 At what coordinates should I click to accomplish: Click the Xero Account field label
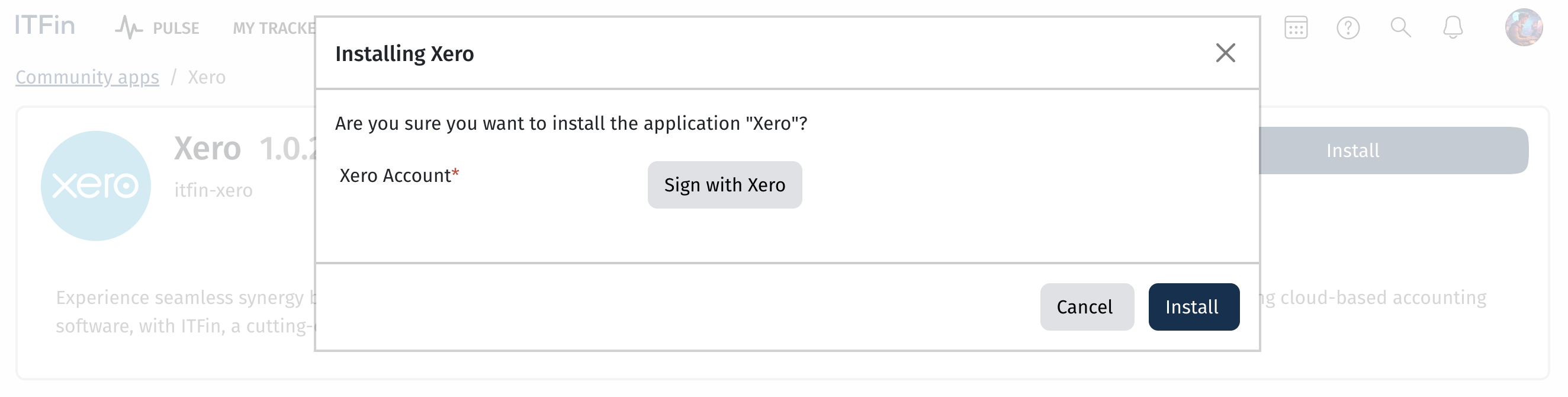[x=399, y=175]
